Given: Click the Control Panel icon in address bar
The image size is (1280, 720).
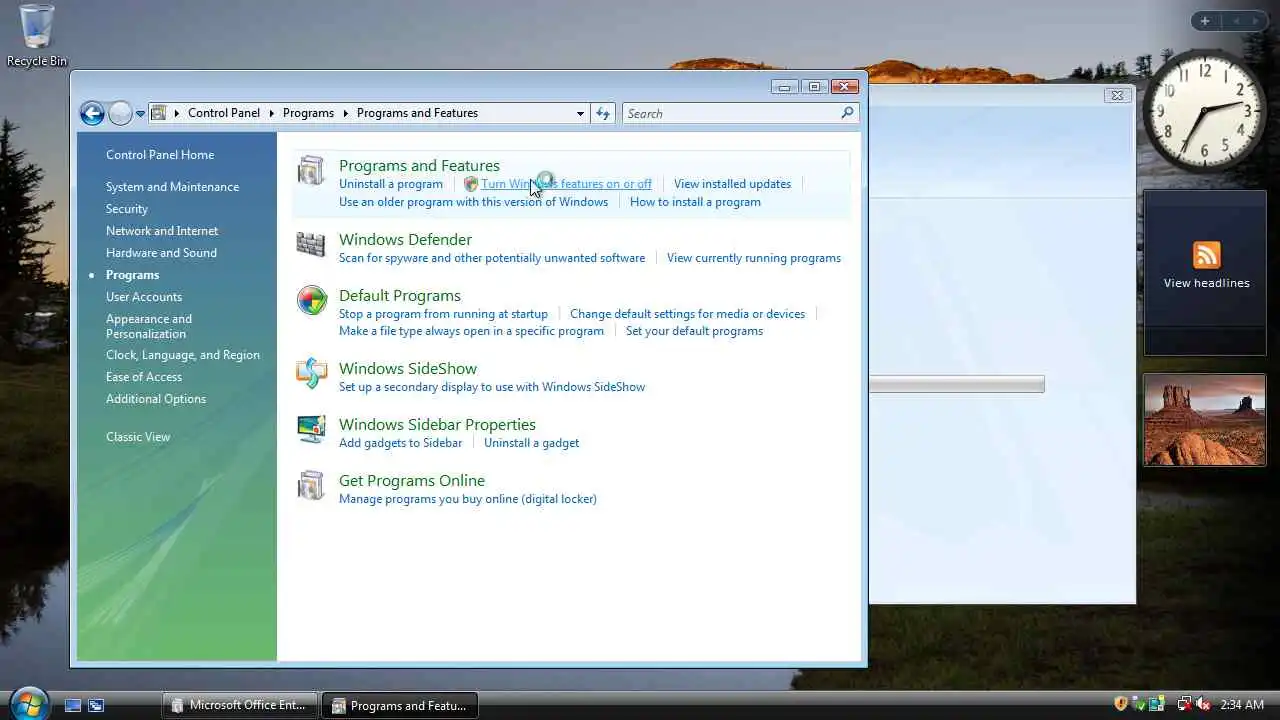Looking at the screenshot, I should 158,113.
